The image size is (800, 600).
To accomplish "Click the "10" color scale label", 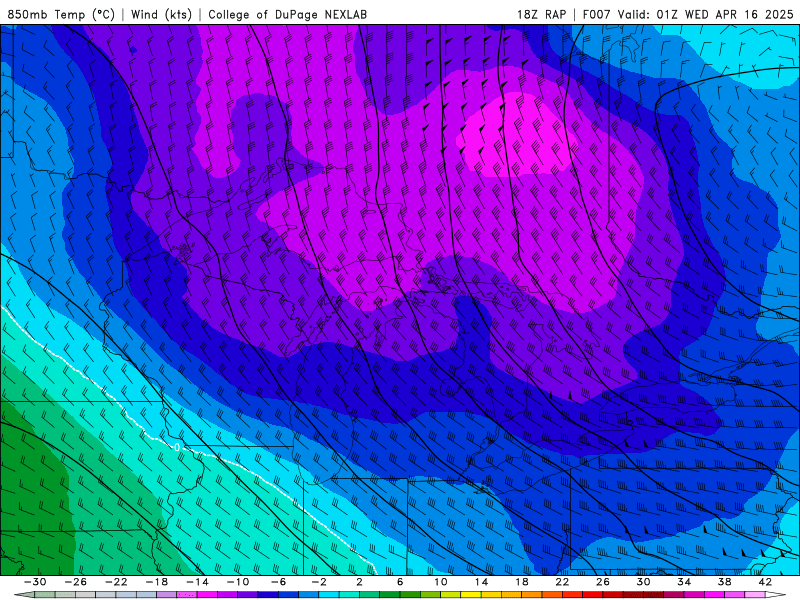I will pyautogui.click(x=441, y=582).
